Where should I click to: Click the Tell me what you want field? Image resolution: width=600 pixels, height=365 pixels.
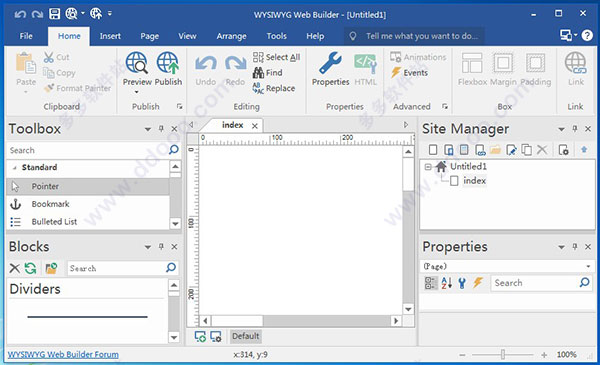point(414,36)
